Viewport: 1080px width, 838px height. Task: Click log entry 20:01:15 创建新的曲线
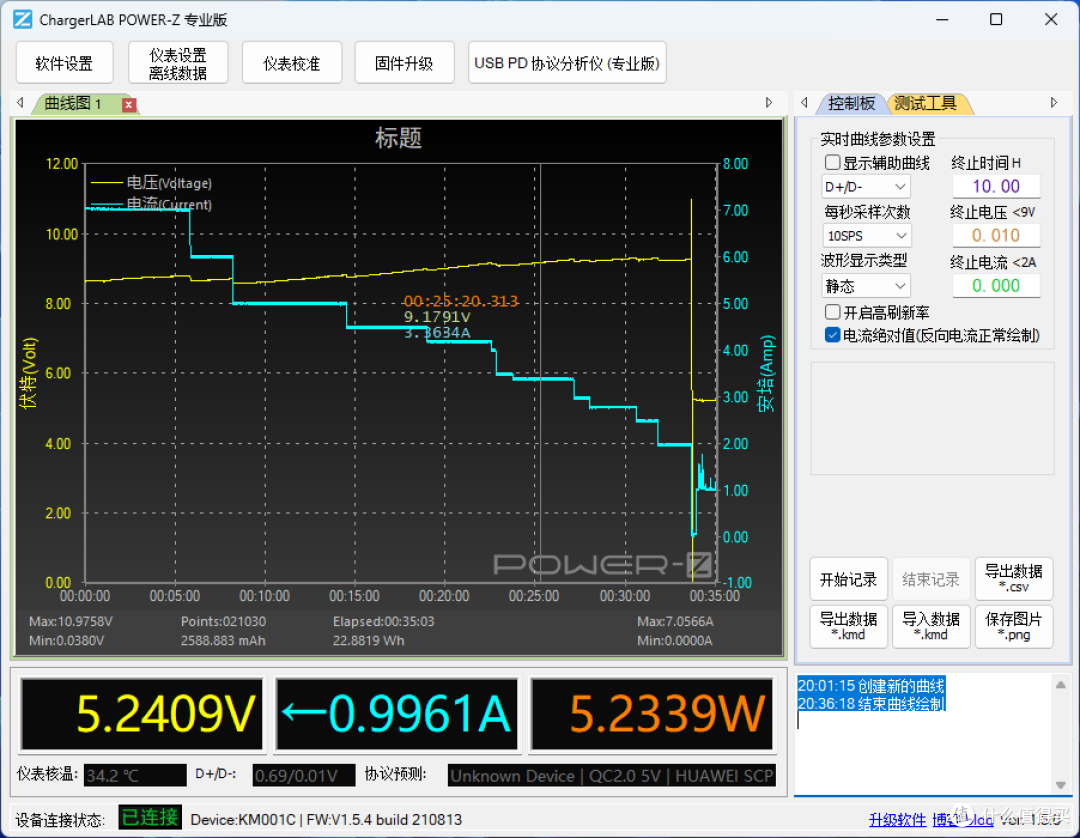(871, 686)
